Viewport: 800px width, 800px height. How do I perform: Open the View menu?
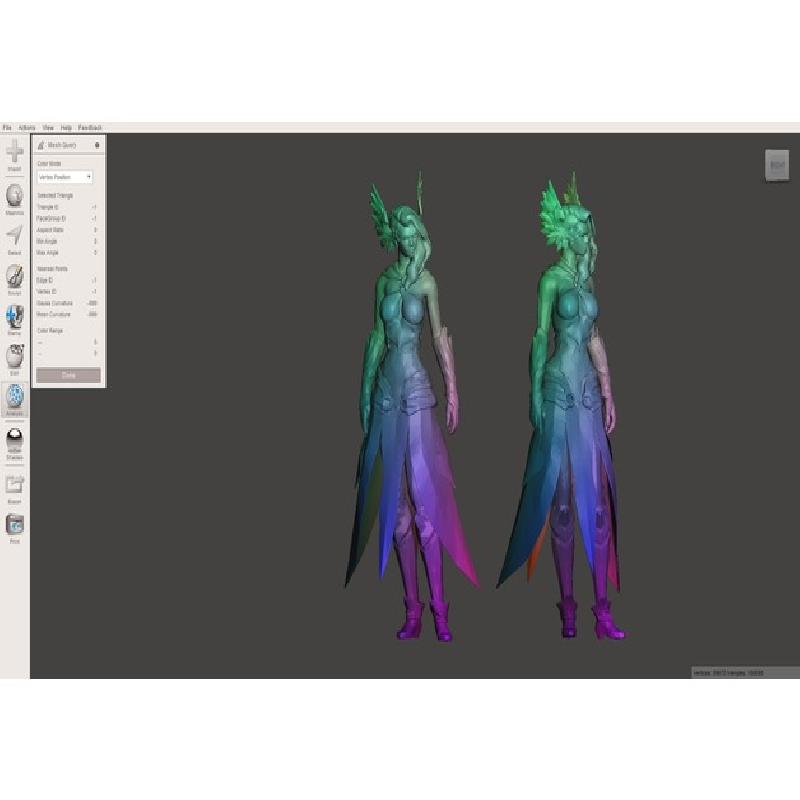click(48, 128)
